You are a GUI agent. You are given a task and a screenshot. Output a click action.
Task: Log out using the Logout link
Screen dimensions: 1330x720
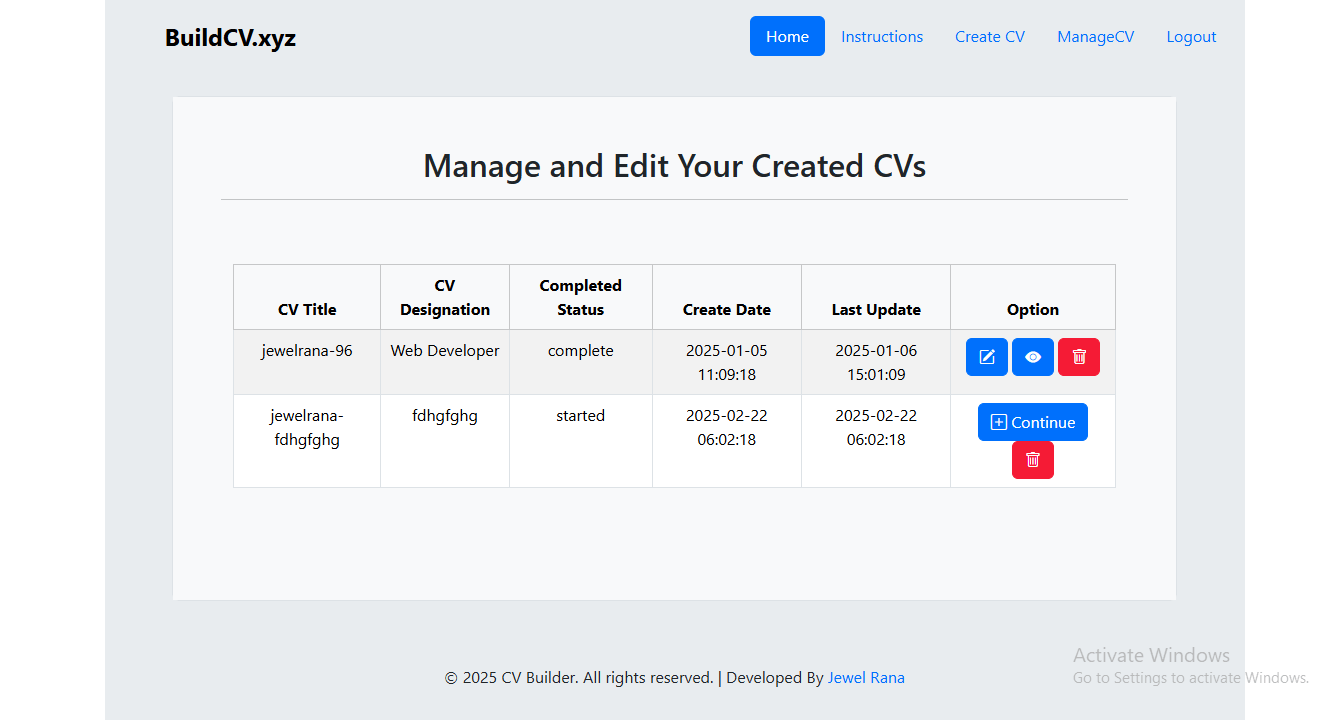[1191, 36]
